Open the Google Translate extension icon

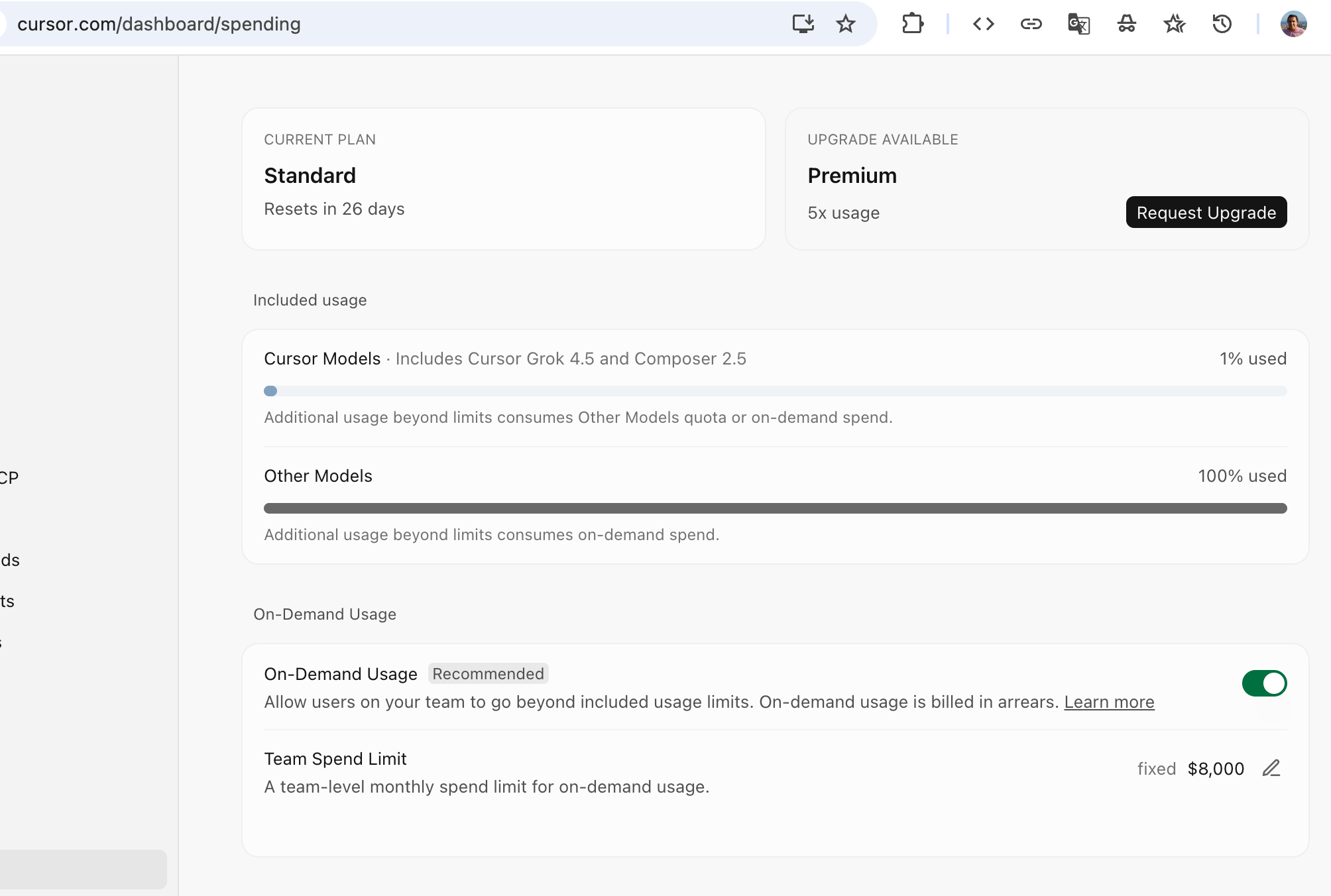[x=1079, y=24]
